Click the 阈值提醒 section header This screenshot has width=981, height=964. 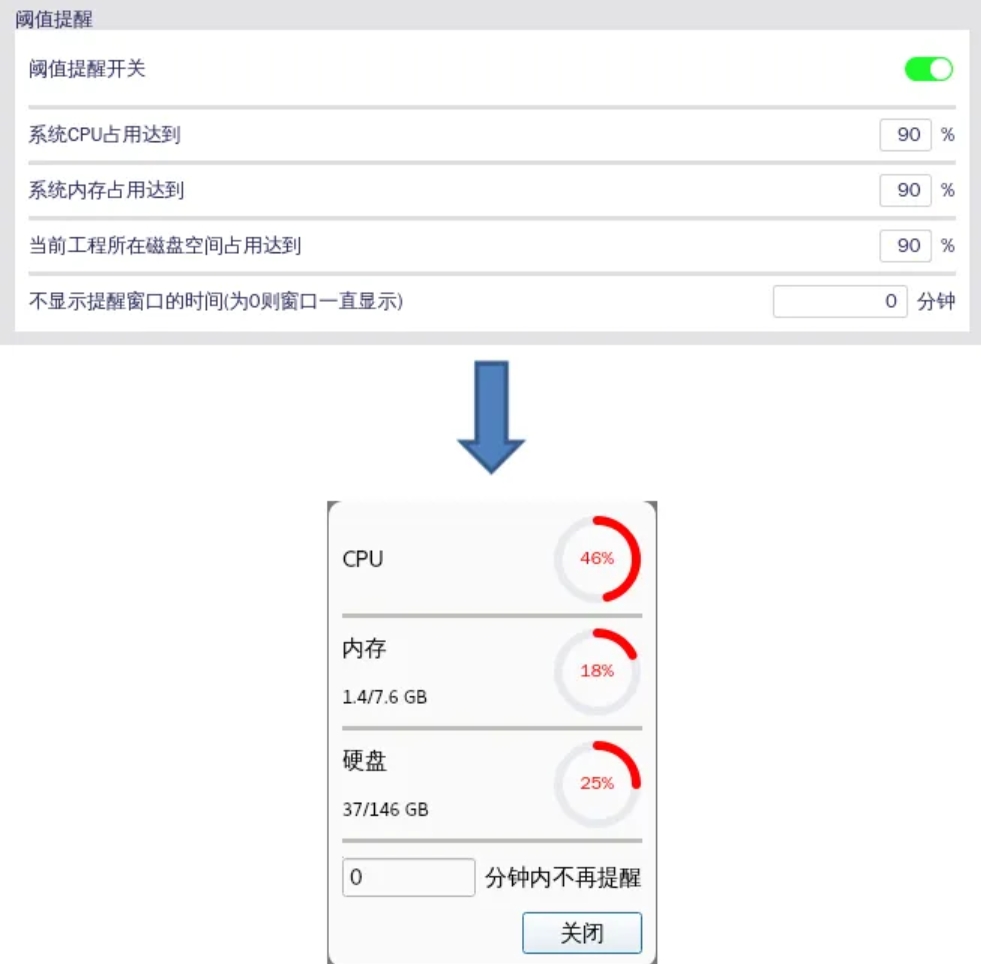tap(54, 19)
